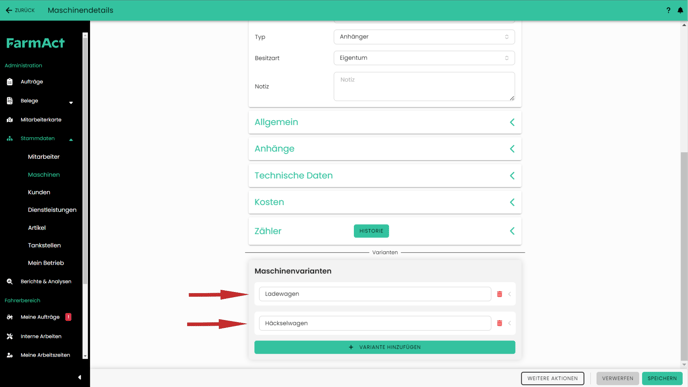Delete the Häckselwagen variant with trash icon
Image resolution: width=688 pixels, height=387 pixels.
(x=499, y=323)
